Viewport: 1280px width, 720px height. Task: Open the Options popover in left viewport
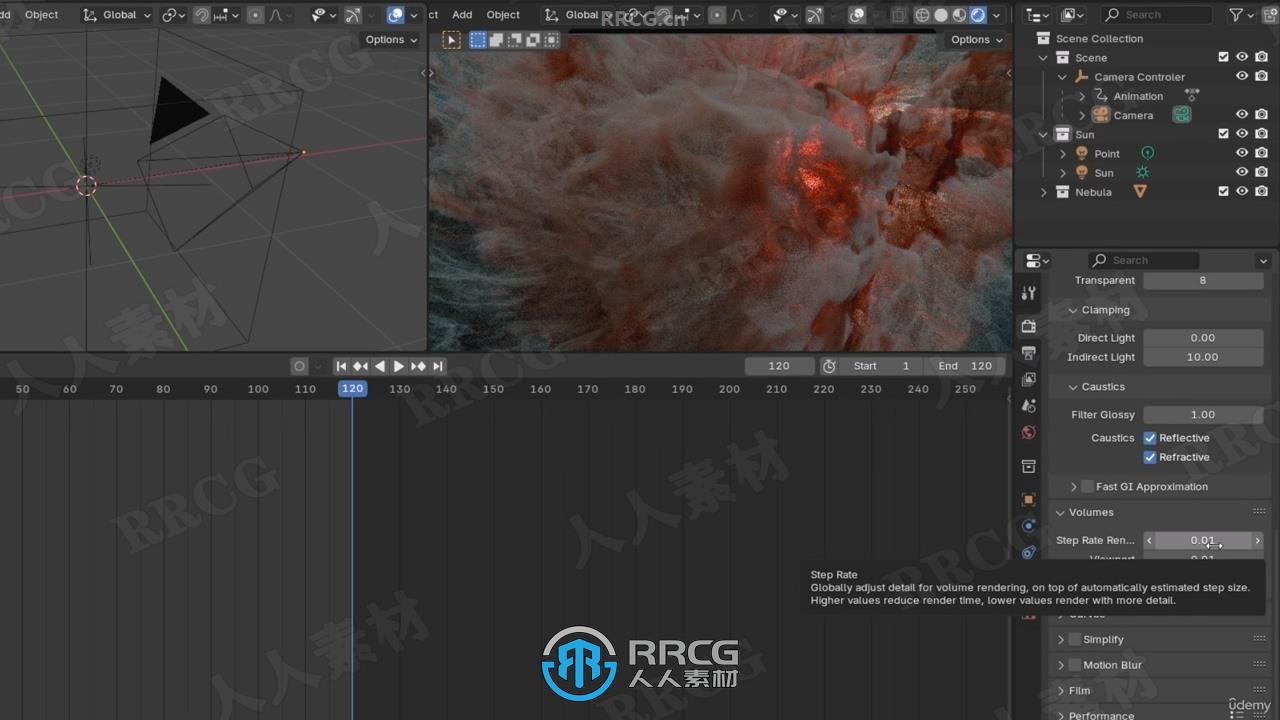pos(391,40)
